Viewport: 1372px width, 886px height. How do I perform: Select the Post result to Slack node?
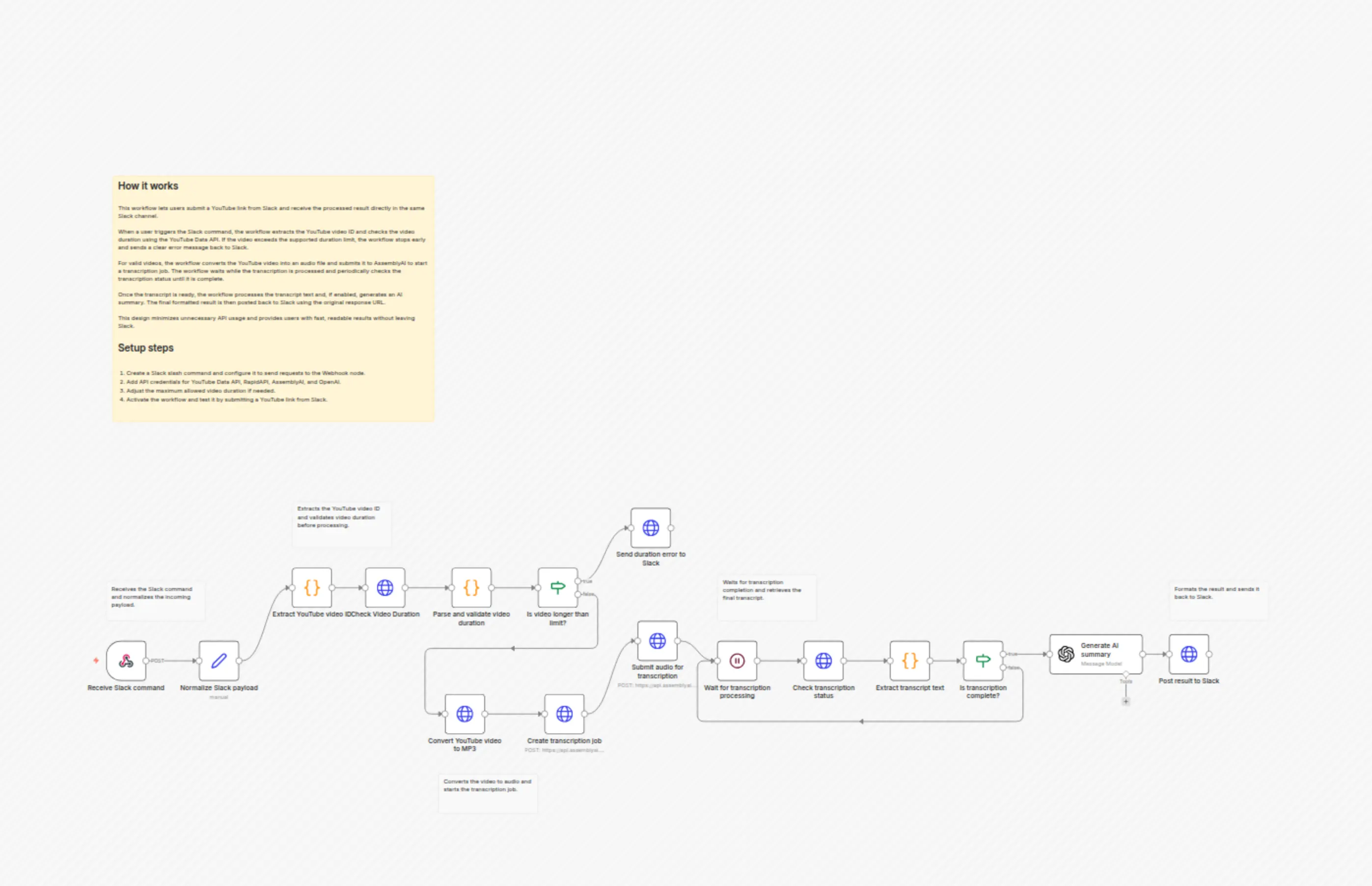(x=1188, y=654)
